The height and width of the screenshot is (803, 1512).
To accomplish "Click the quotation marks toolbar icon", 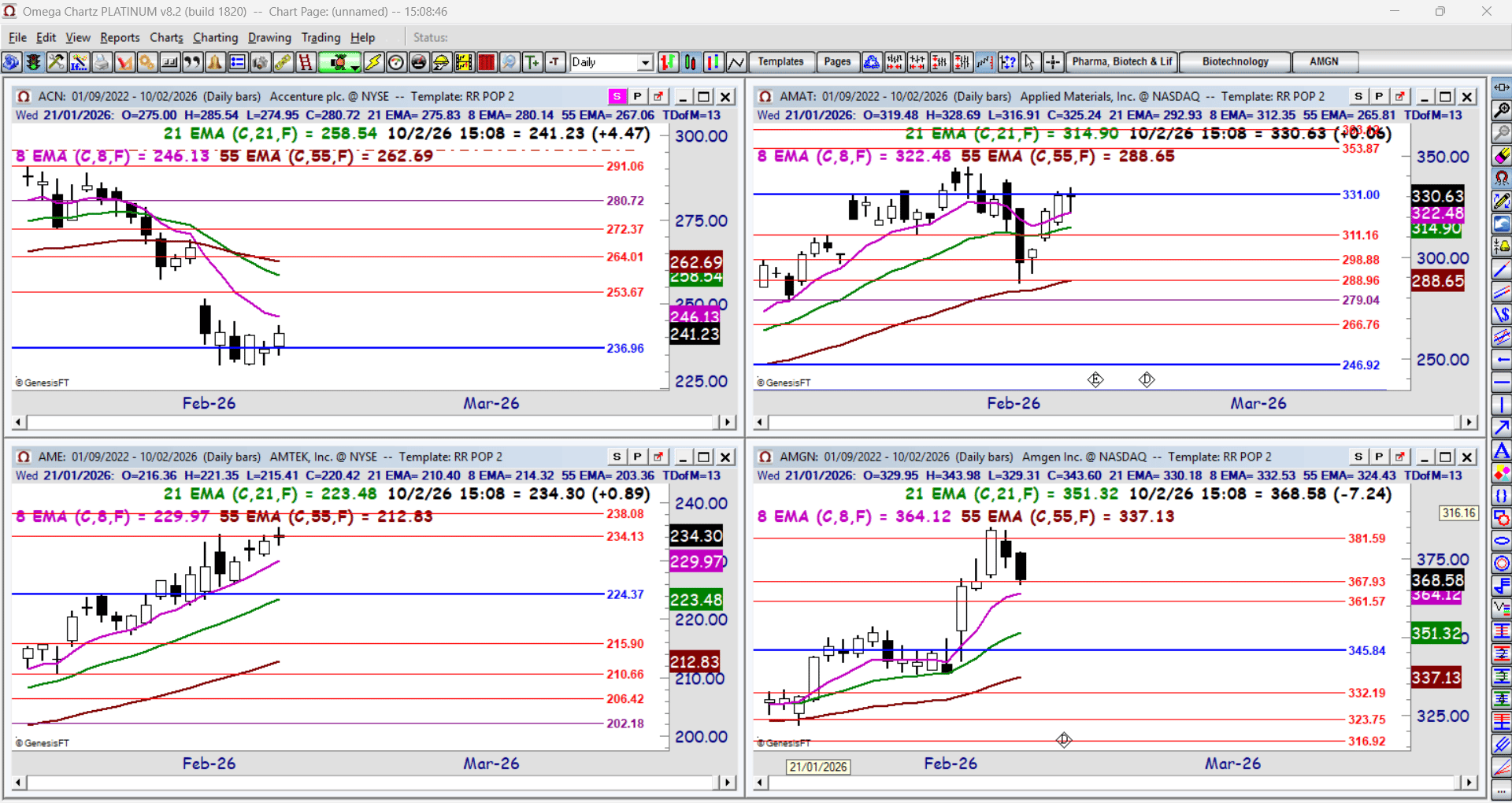I will pos(192,62).
